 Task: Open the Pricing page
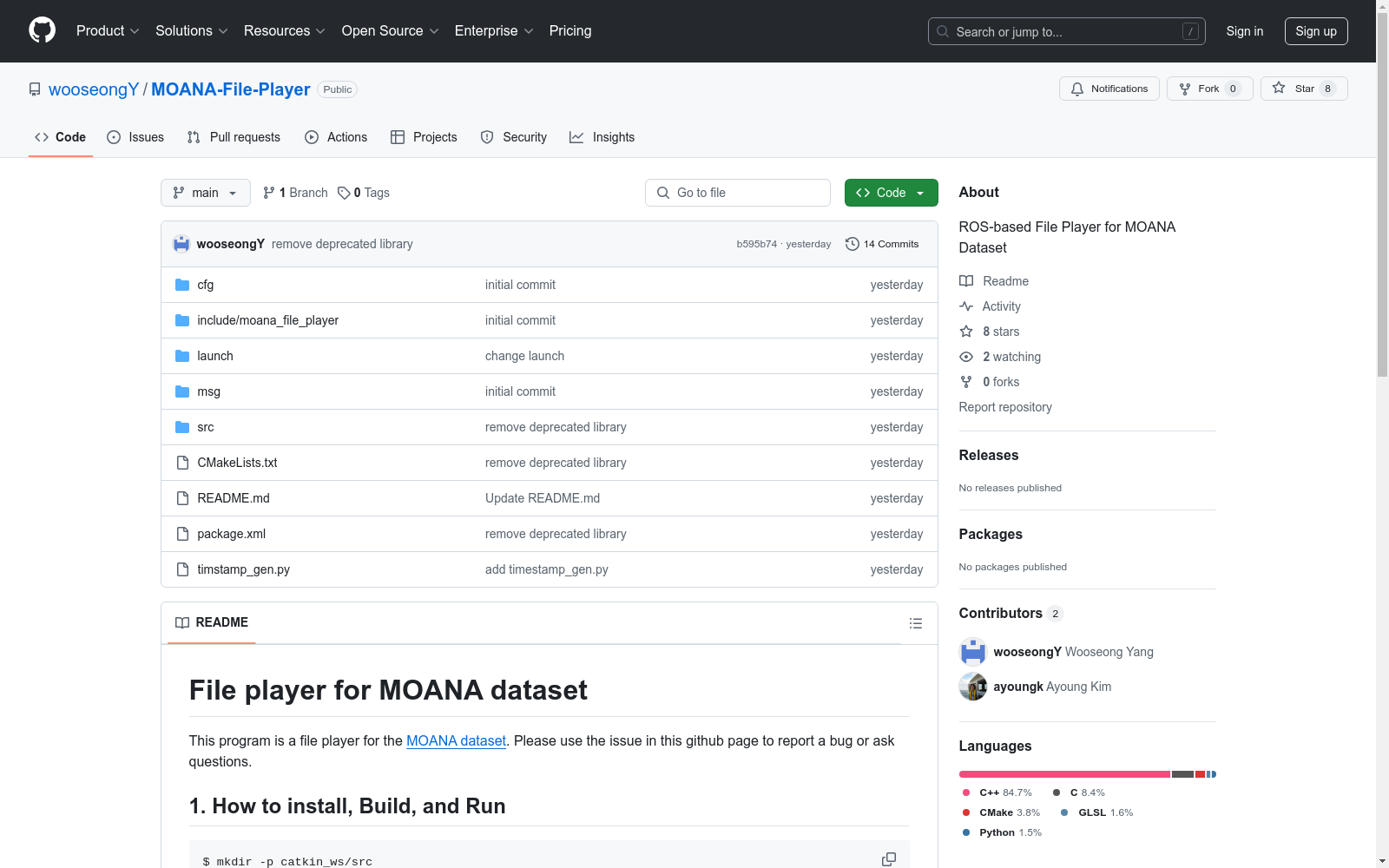point(570,31)
